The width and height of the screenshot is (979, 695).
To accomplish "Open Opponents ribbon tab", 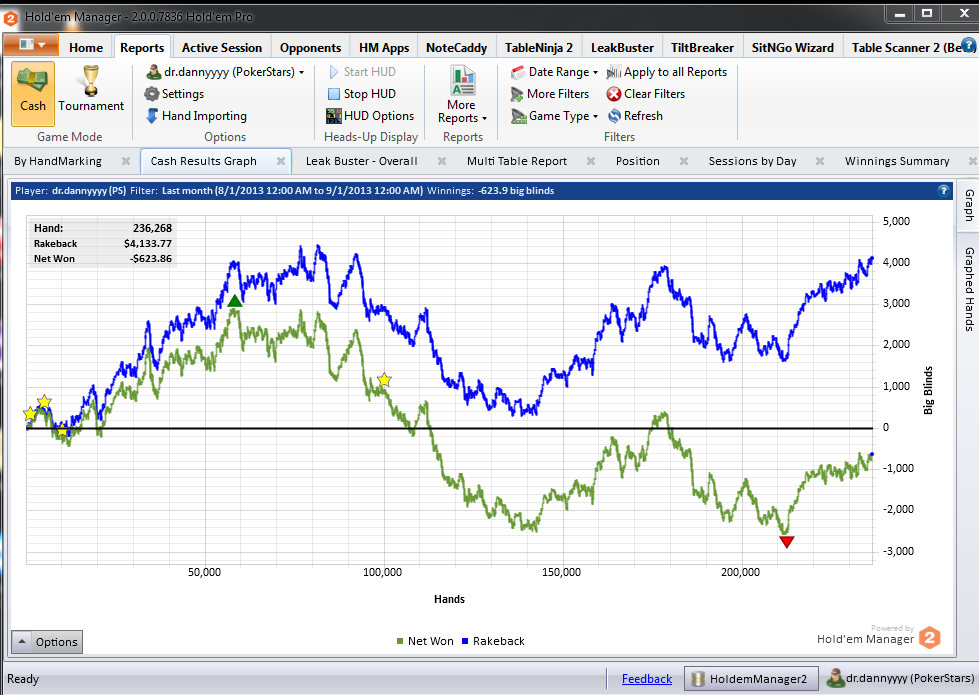I will tap(310, 47).
